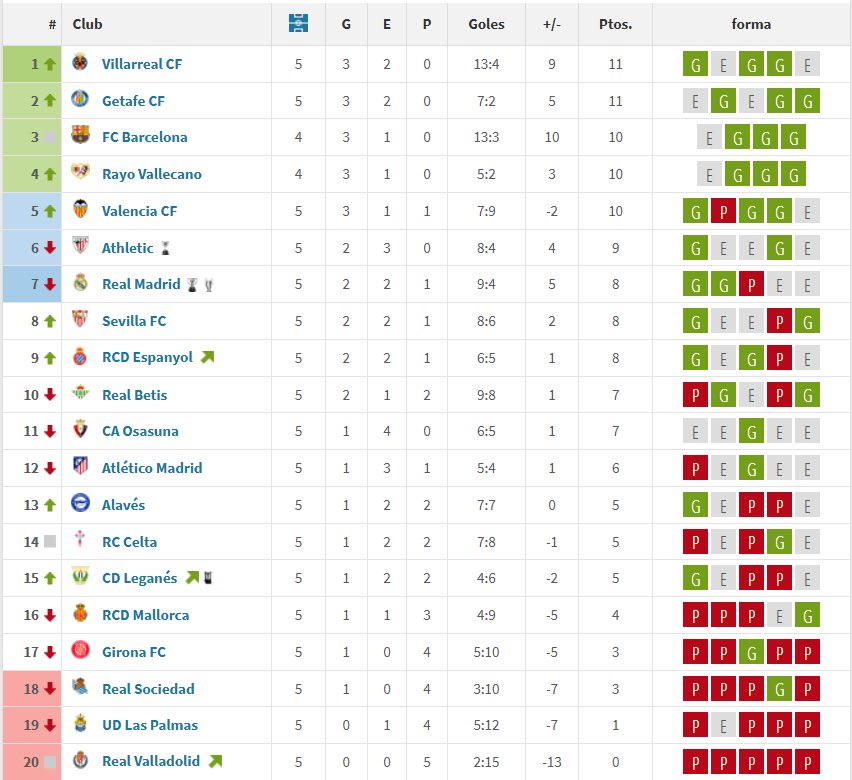Click the red P badge in Real Madrid's form
Viewport: 852px width, 780px height.
tap(751, 284)
